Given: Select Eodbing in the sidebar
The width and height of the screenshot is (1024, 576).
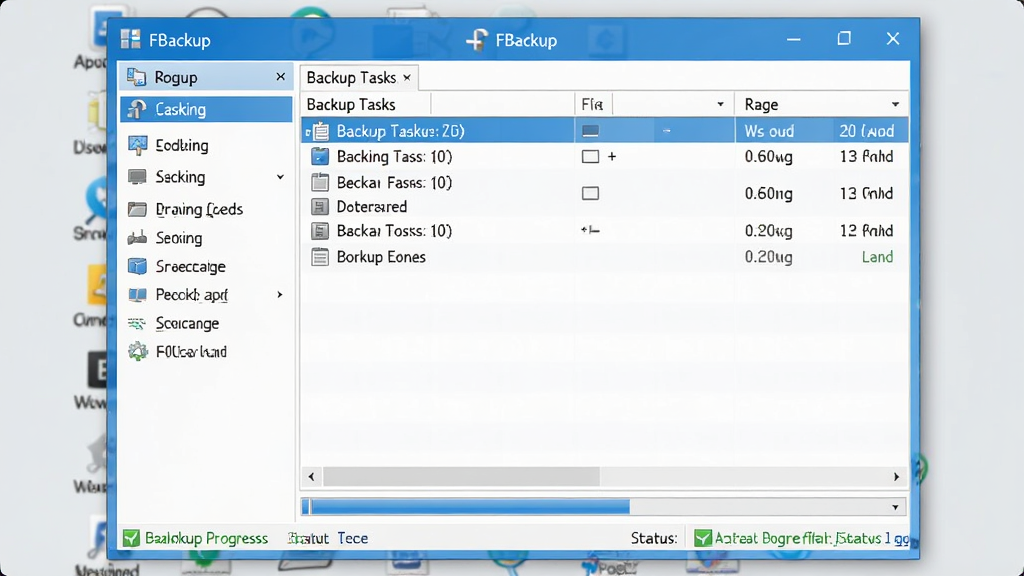Looking at the screenshot, I should (x=182, y=145).
